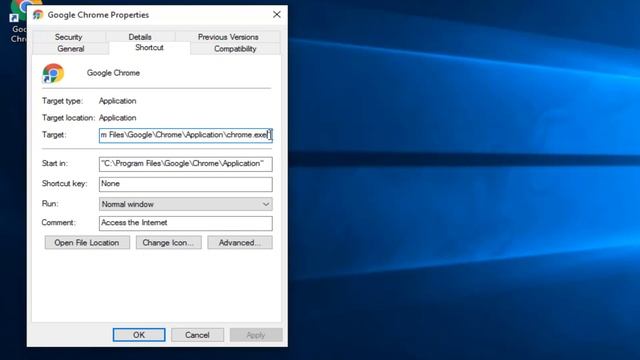Click the Target location label
This screenshot has height=360, width=640.
68,118
